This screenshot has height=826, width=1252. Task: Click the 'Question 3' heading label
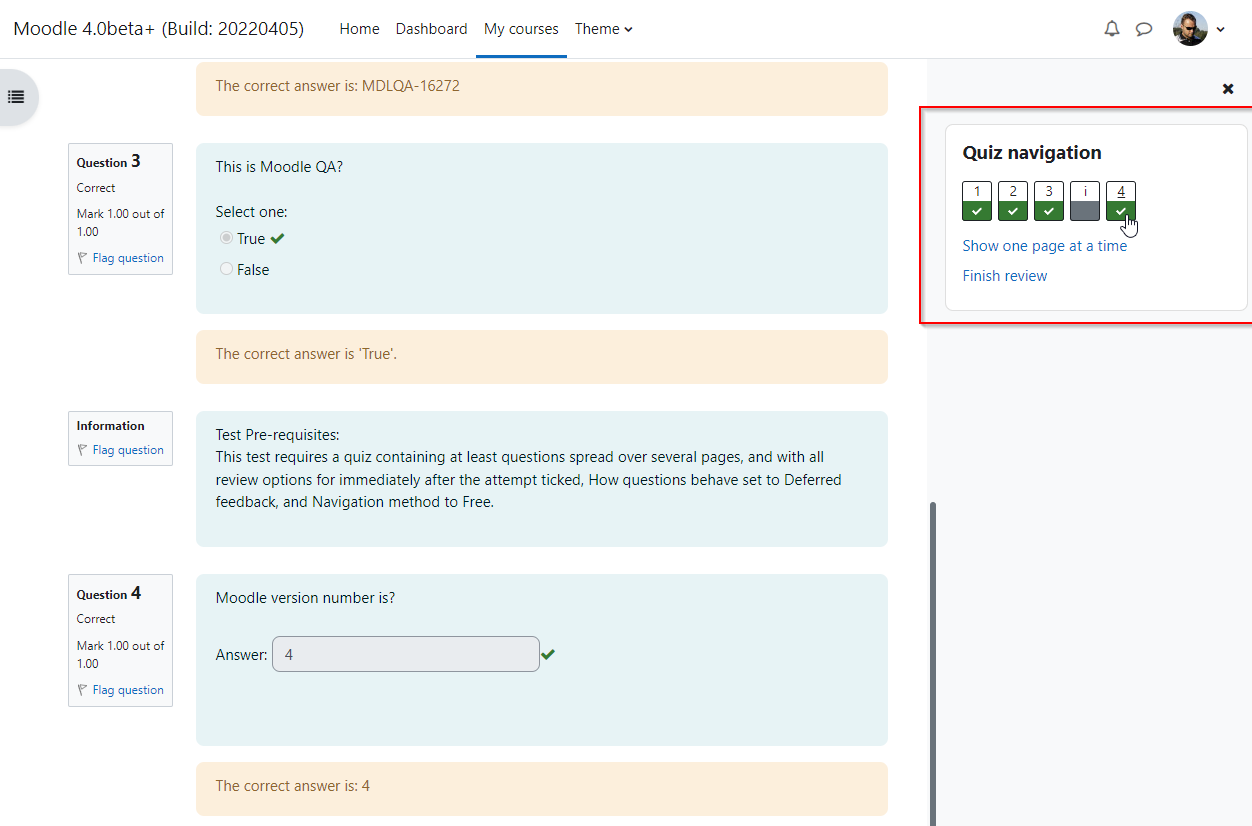(x=109, y=162)
